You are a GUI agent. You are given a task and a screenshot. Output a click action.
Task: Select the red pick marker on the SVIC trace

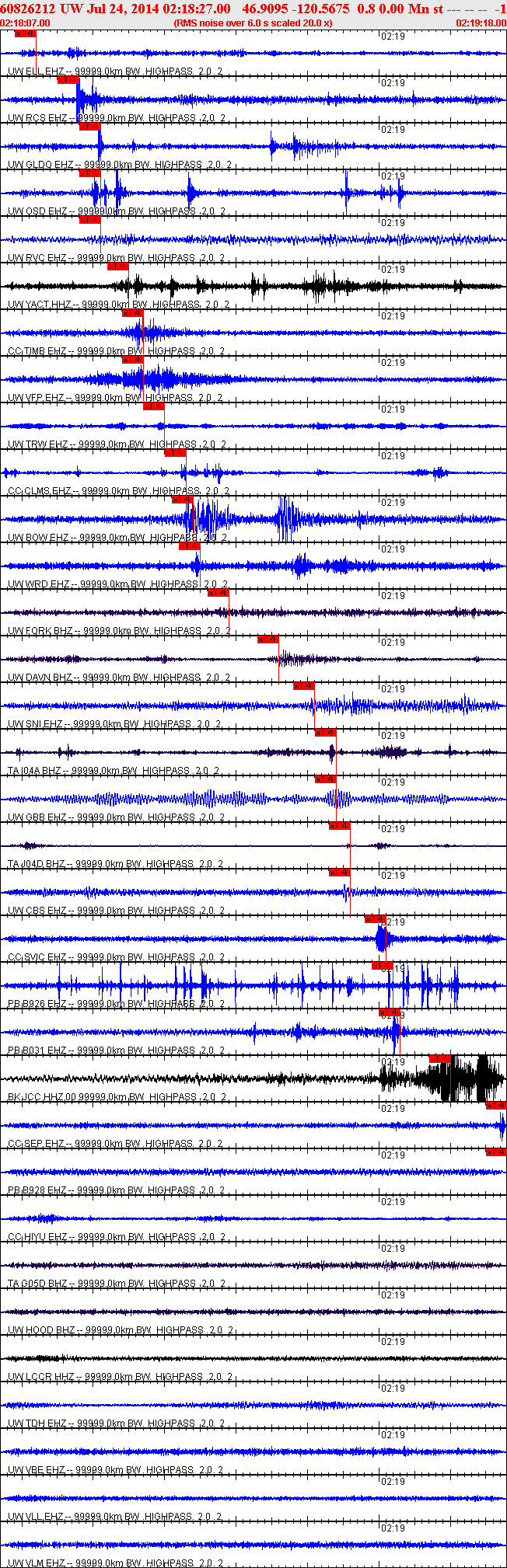click(375, 919)
